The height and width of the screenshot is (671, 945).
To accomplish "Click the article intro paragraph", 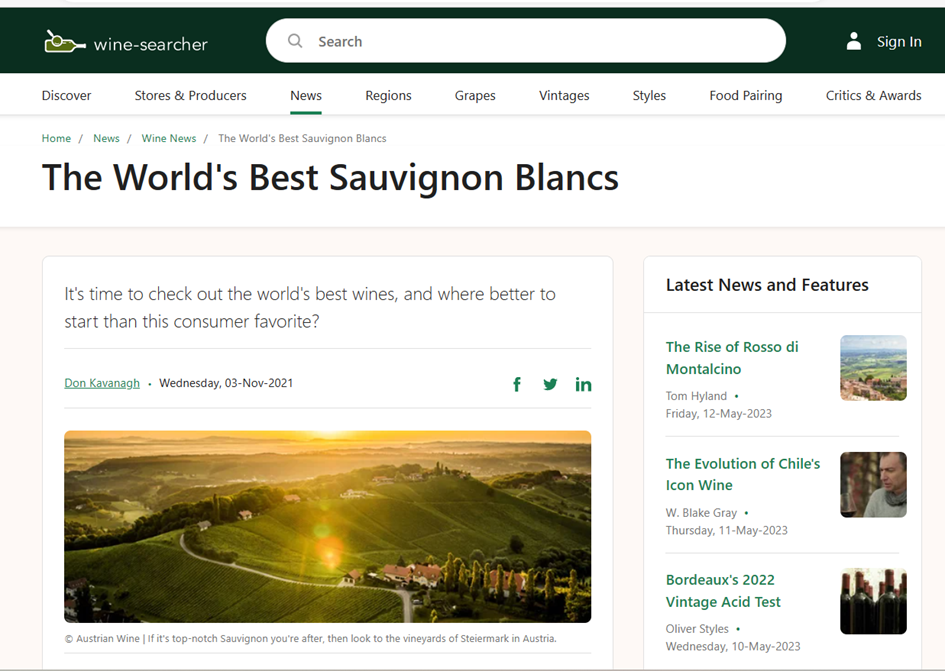I will [x=310, y=307].
